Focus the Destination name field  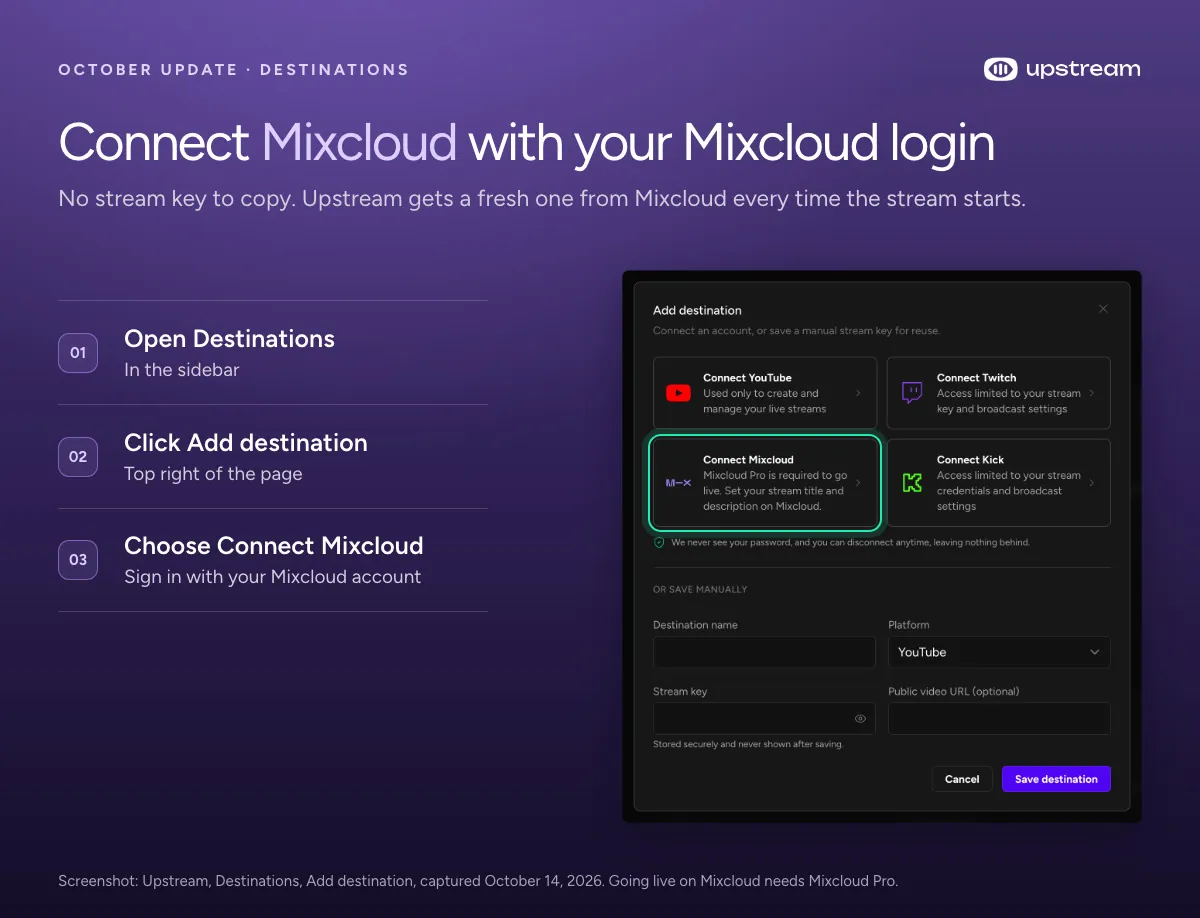pyautogui.click(x=764, y=652)
